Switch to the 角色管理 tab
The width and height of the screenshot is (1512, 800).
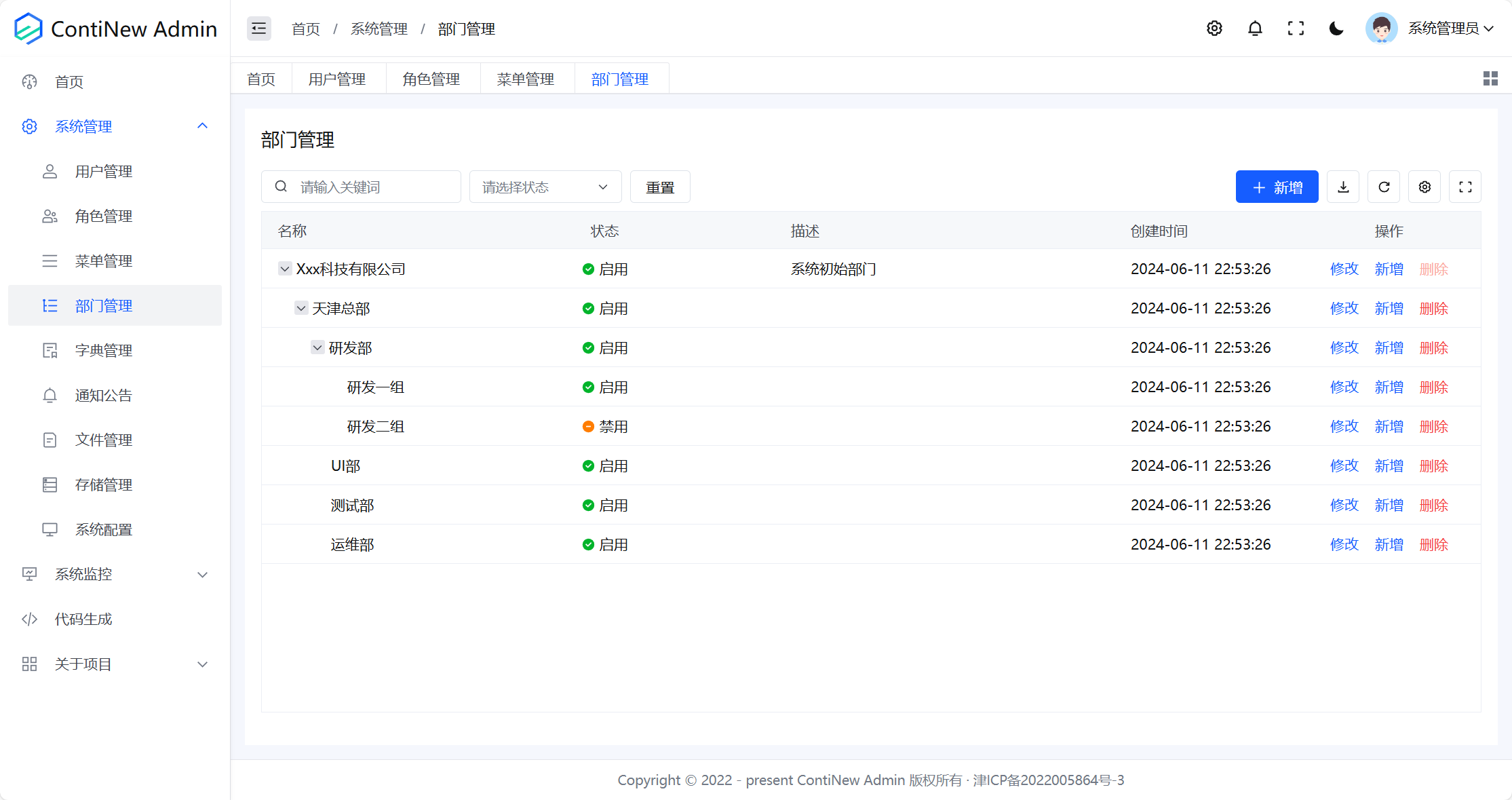pyautogui.click(x=432, y=78)
